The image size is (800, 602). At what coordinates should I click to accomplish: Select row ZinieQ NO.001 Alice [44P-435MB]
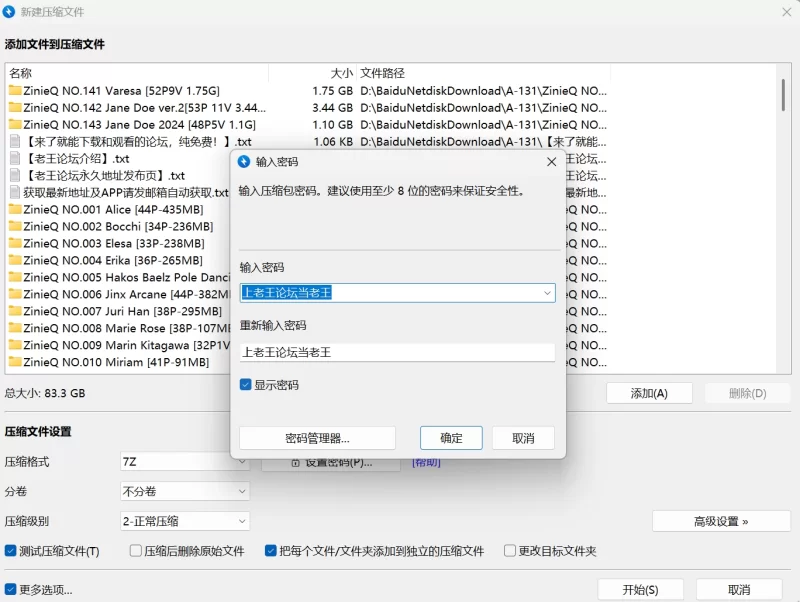pos(113,209)
